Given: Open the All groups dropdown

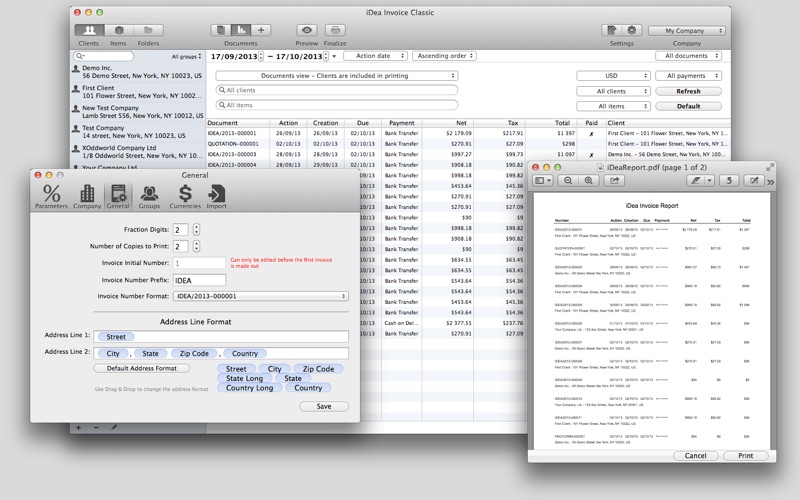Looking at the screenshot, I should pos(186,57).
